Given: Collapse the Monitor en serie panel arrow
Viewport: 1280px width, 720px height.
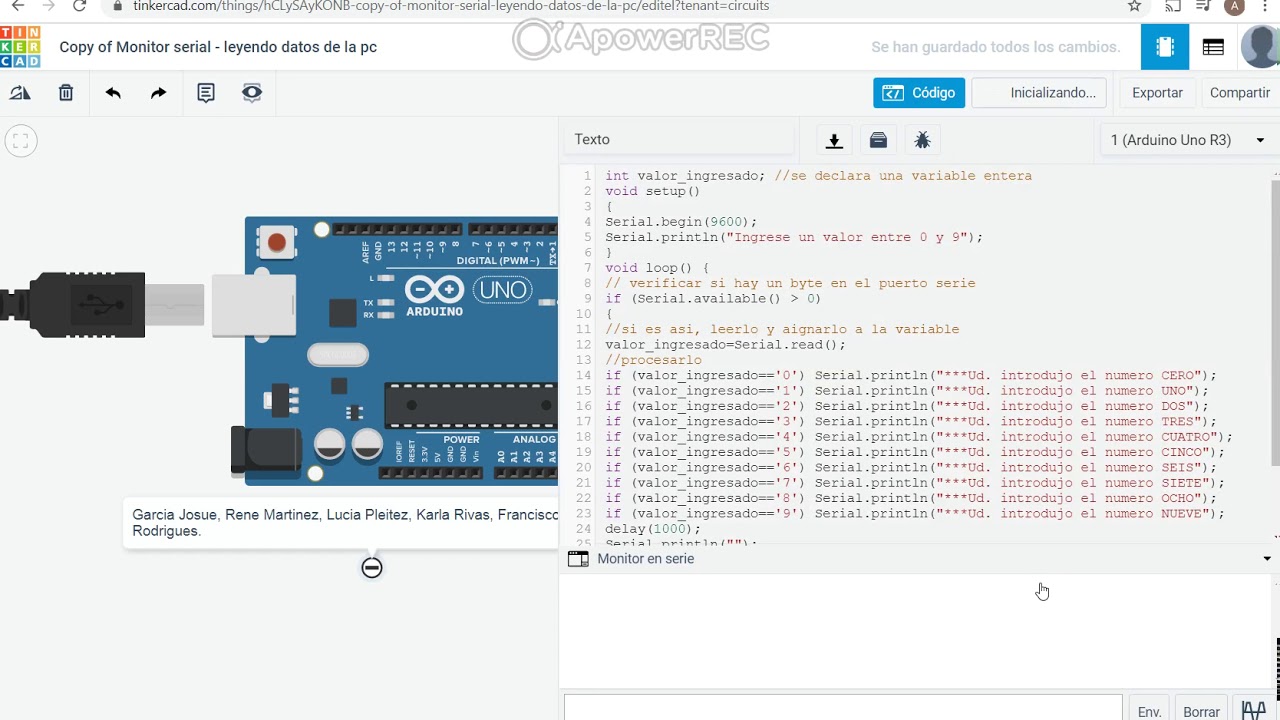Looking at the screenshot, I should 1267,559.
